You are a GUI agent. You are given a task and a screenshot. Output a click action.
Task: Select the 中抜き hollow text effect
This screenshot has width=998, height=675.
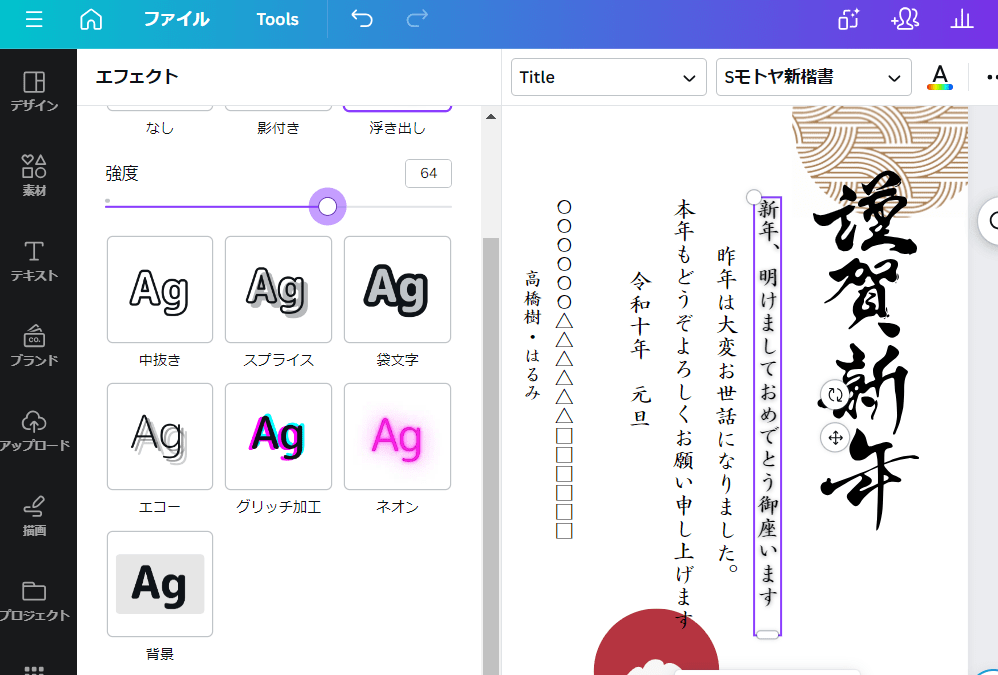pos(160,290)
